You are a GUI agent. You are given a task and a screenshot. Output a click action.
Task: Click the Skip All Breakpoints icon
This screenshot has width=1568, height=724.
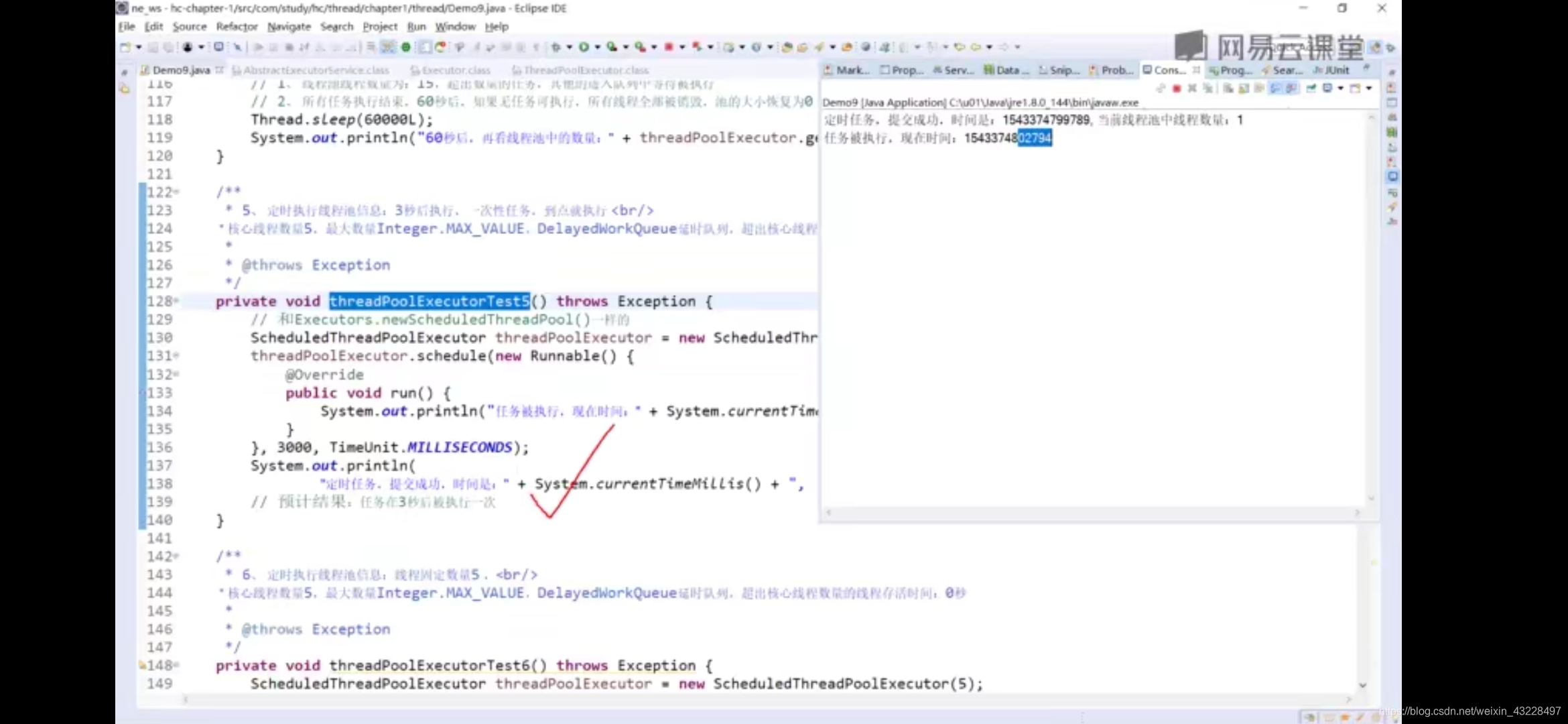point(238,47)
